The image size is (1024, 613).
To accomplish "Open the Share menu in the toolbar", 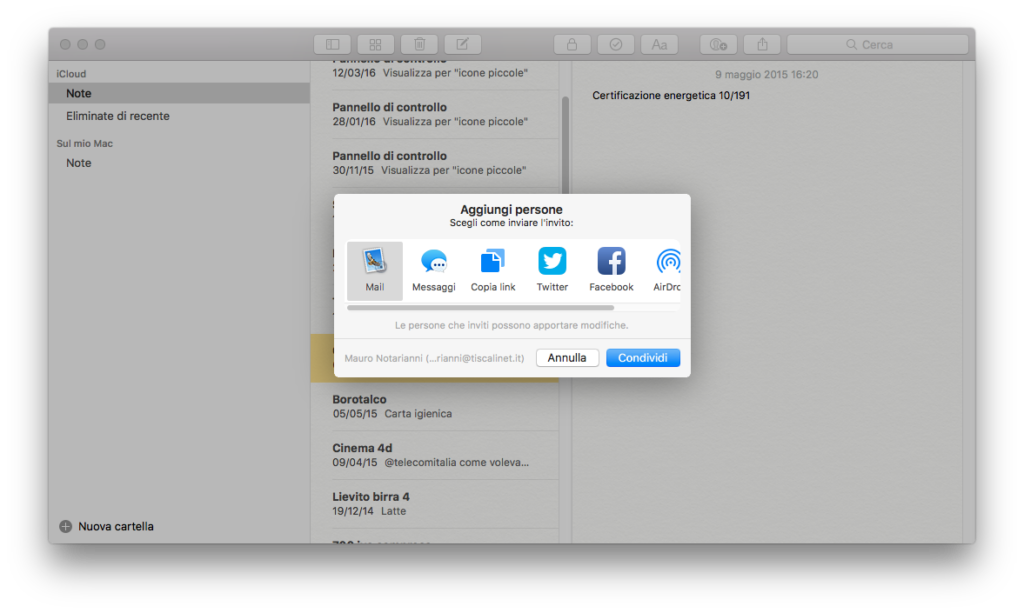I will tap(761, 44).
